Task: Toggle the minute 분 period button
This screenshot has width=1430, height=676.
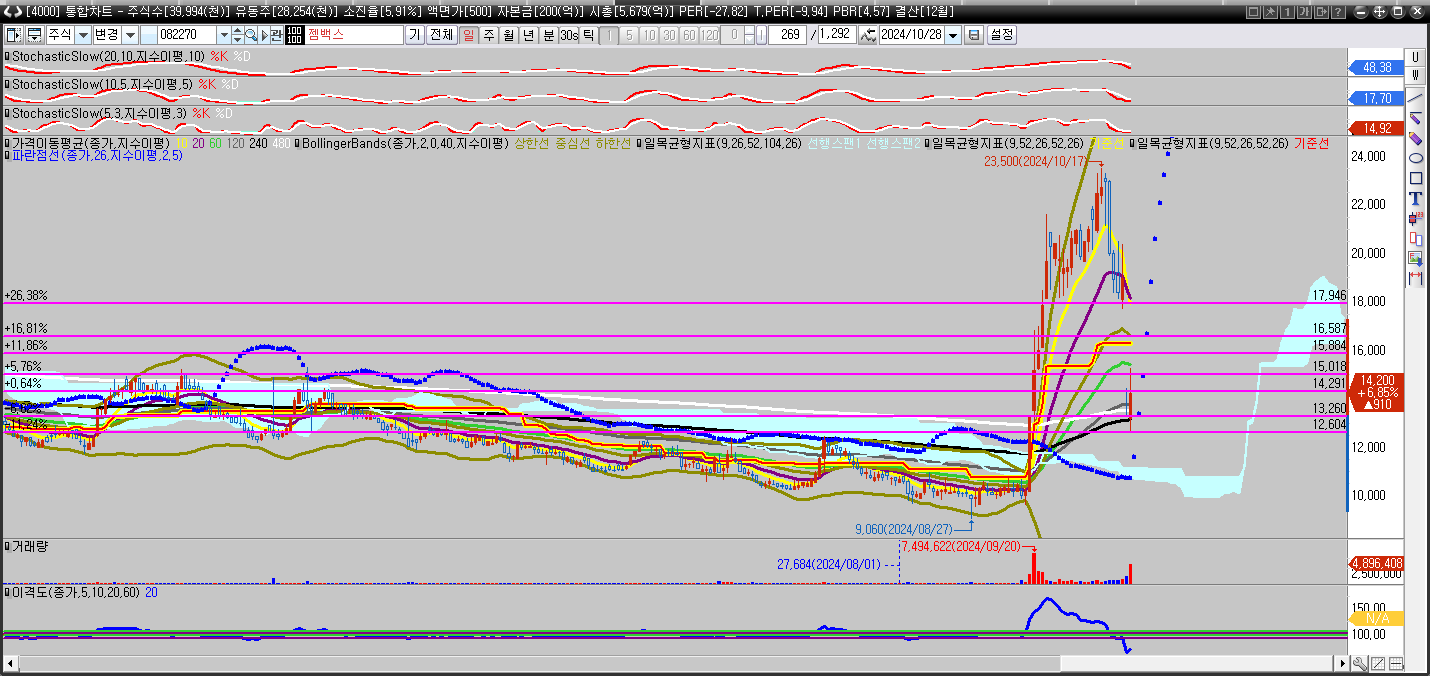Action: pos(548,35)
